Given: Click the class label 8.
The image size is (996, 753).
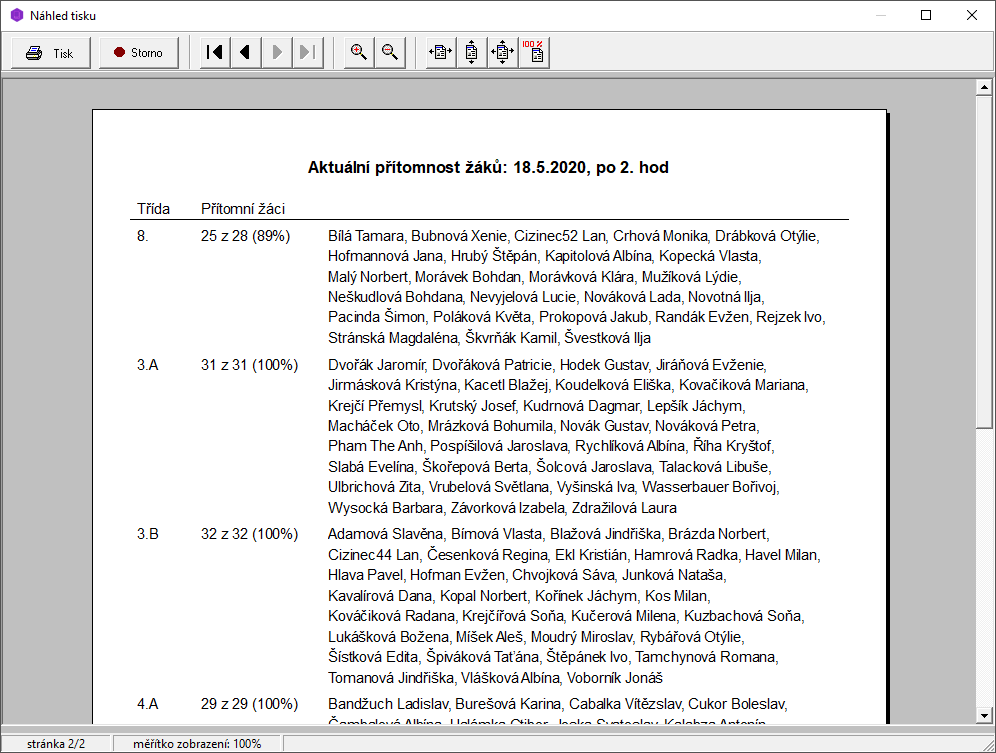Looking at the screenshot, I should [x=142, y=236].
